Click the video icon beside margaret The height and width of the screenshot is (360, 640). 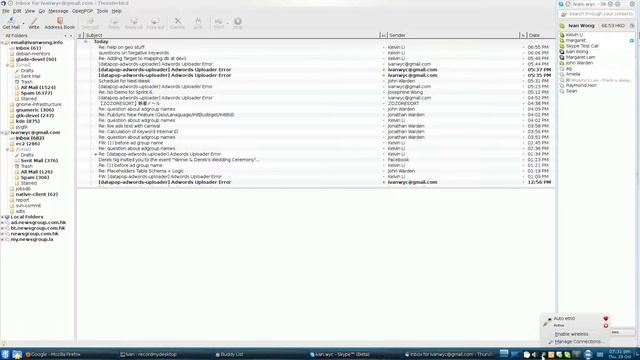point(632,40)
